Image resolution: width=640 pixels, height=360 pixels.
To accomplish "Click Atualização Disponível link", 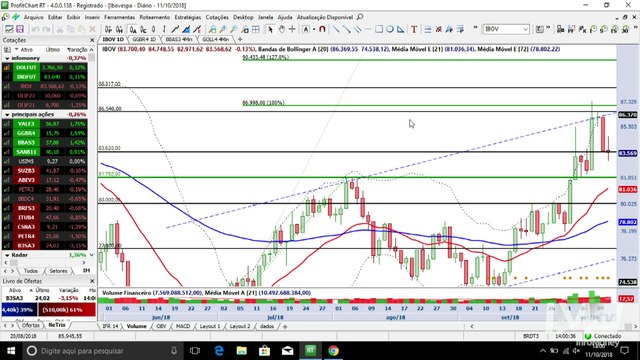I will (x=325, y=17).
